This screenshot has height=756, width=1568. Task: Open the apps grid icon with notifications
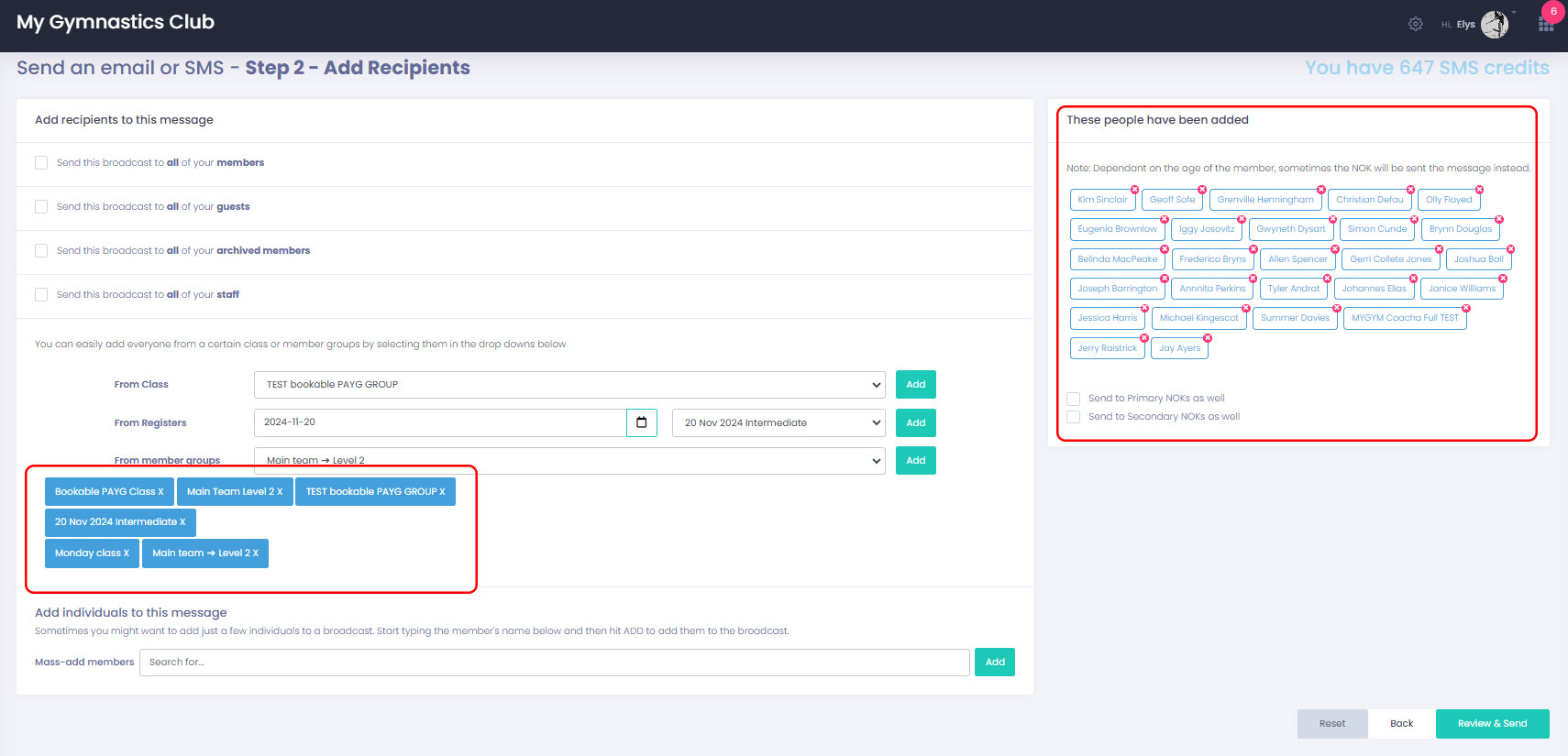click(1545, 25)
